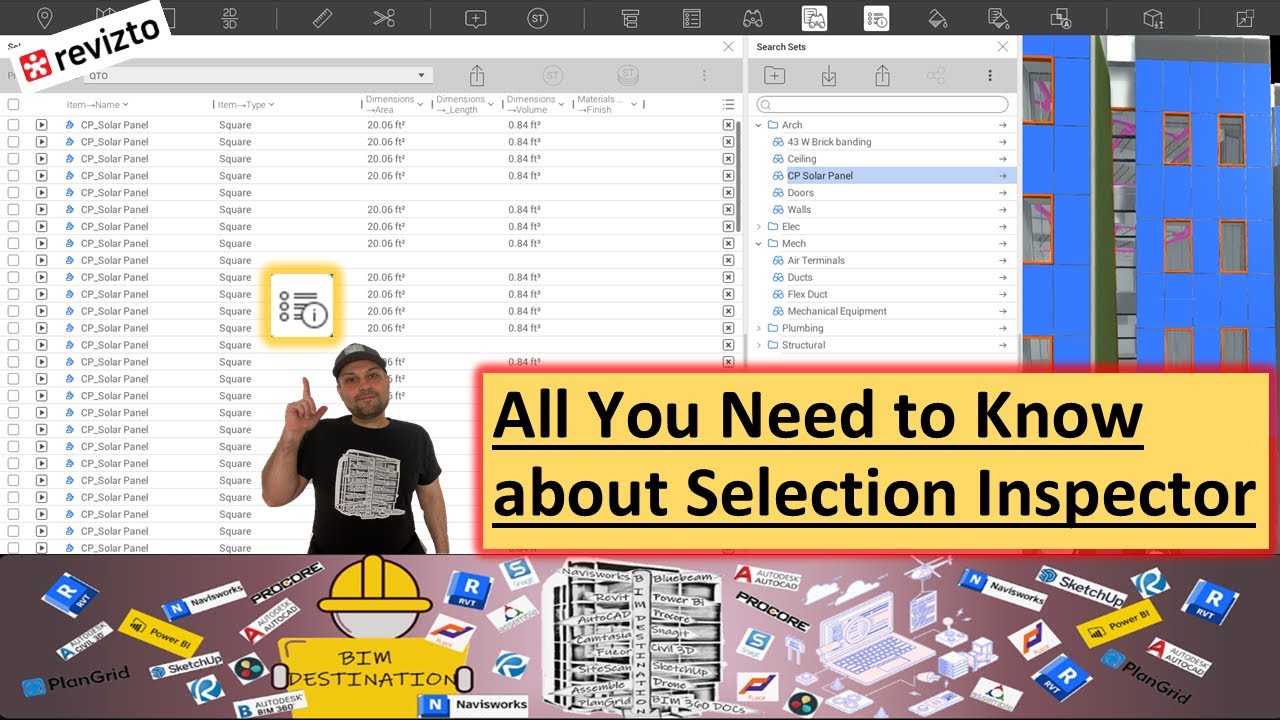1280x720 pixels.
Task: Expand the Elec folder
Action: pos(759,227)
